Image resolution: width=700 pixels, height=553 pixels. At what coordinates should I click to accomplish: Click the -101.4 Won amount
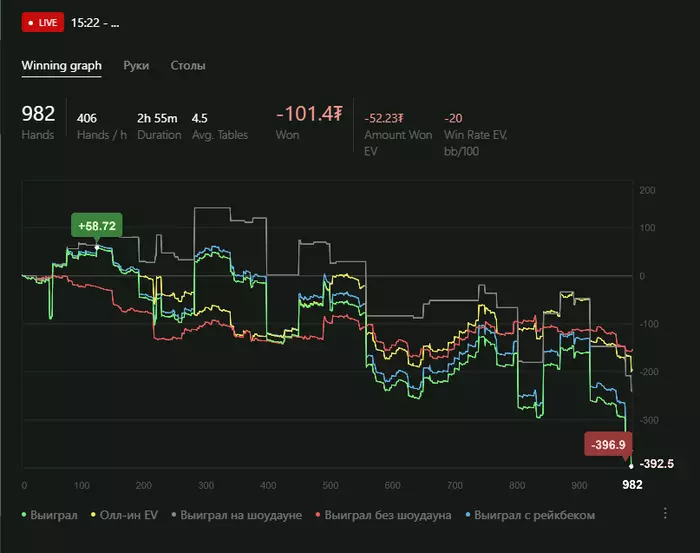click(309, 114)
